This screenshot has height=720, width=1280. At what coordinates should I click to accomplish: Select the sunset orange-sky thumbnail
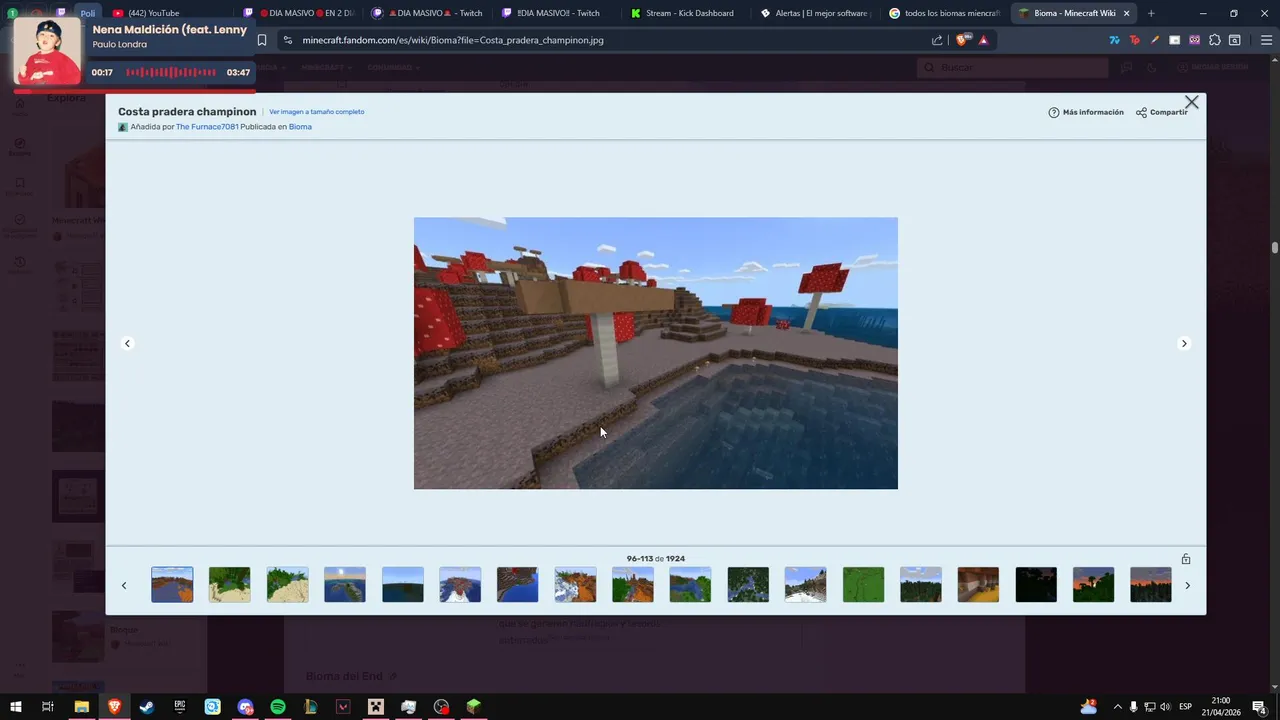tap(1093, 585)
